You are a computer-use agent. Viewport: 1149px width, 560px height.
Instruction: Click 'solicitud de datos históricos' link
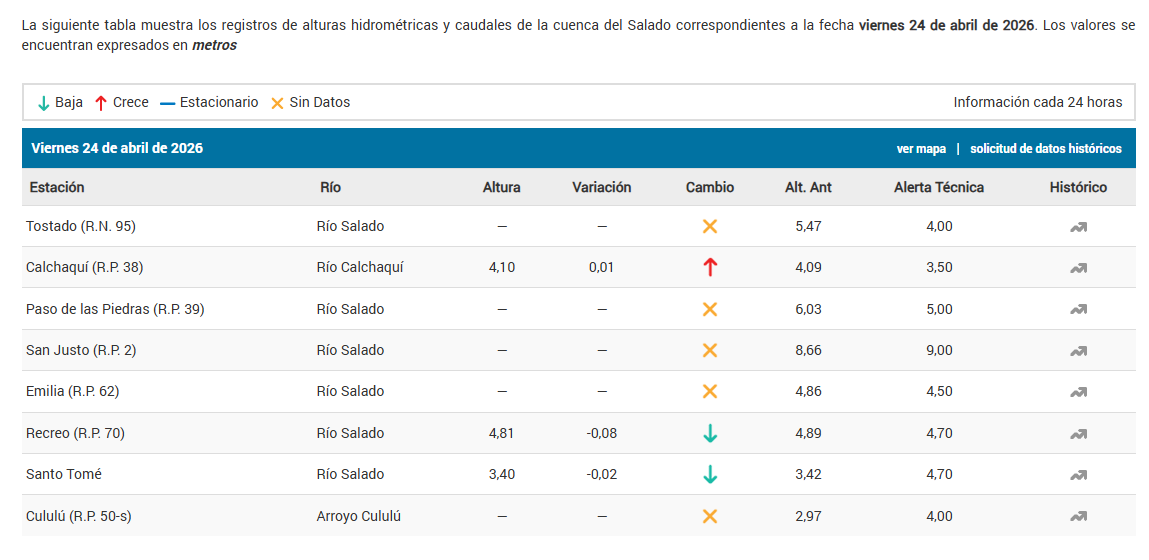click(1045, 149)
